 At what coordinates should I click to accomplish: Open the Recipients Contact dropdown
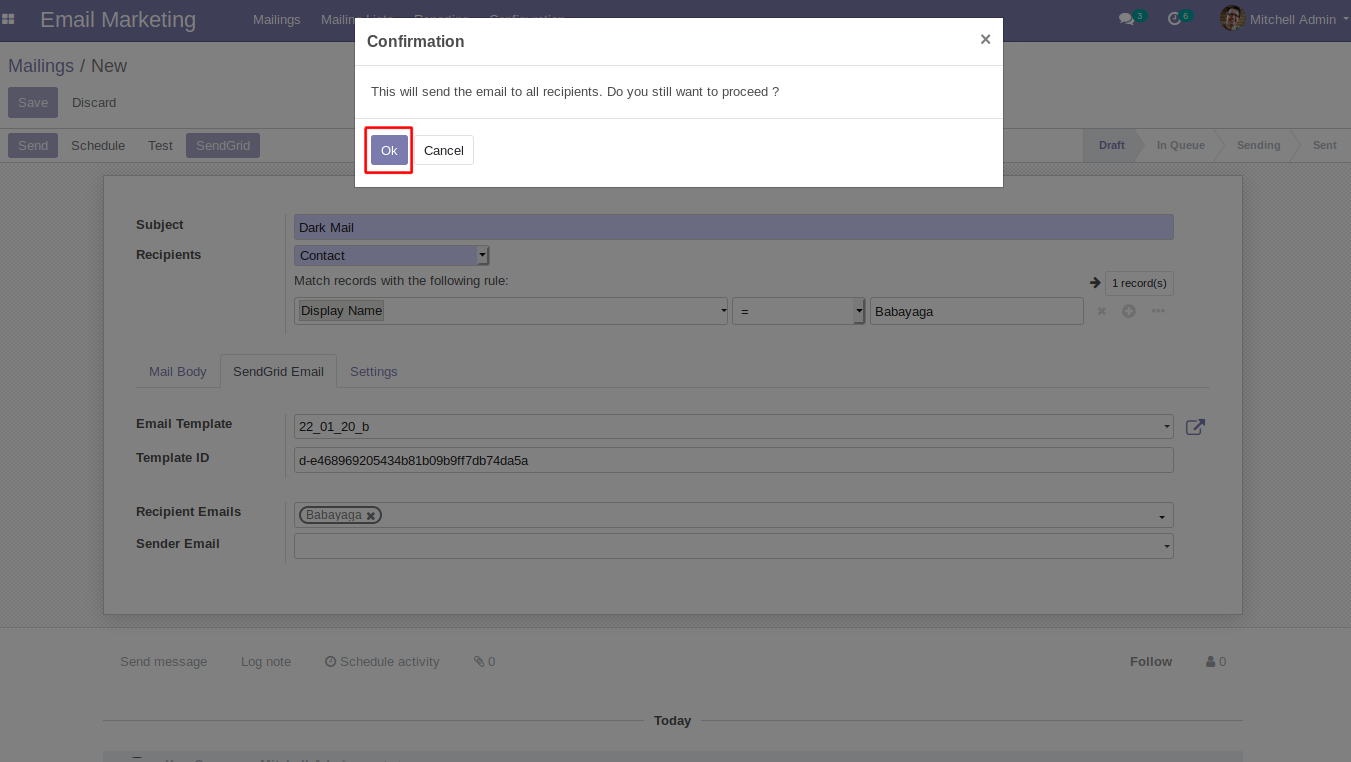tap(391, 256)
